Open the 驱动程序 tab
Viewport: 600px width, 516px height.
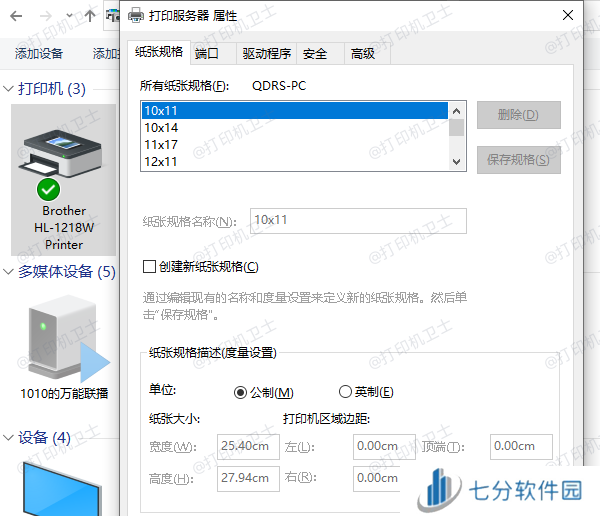266,54
